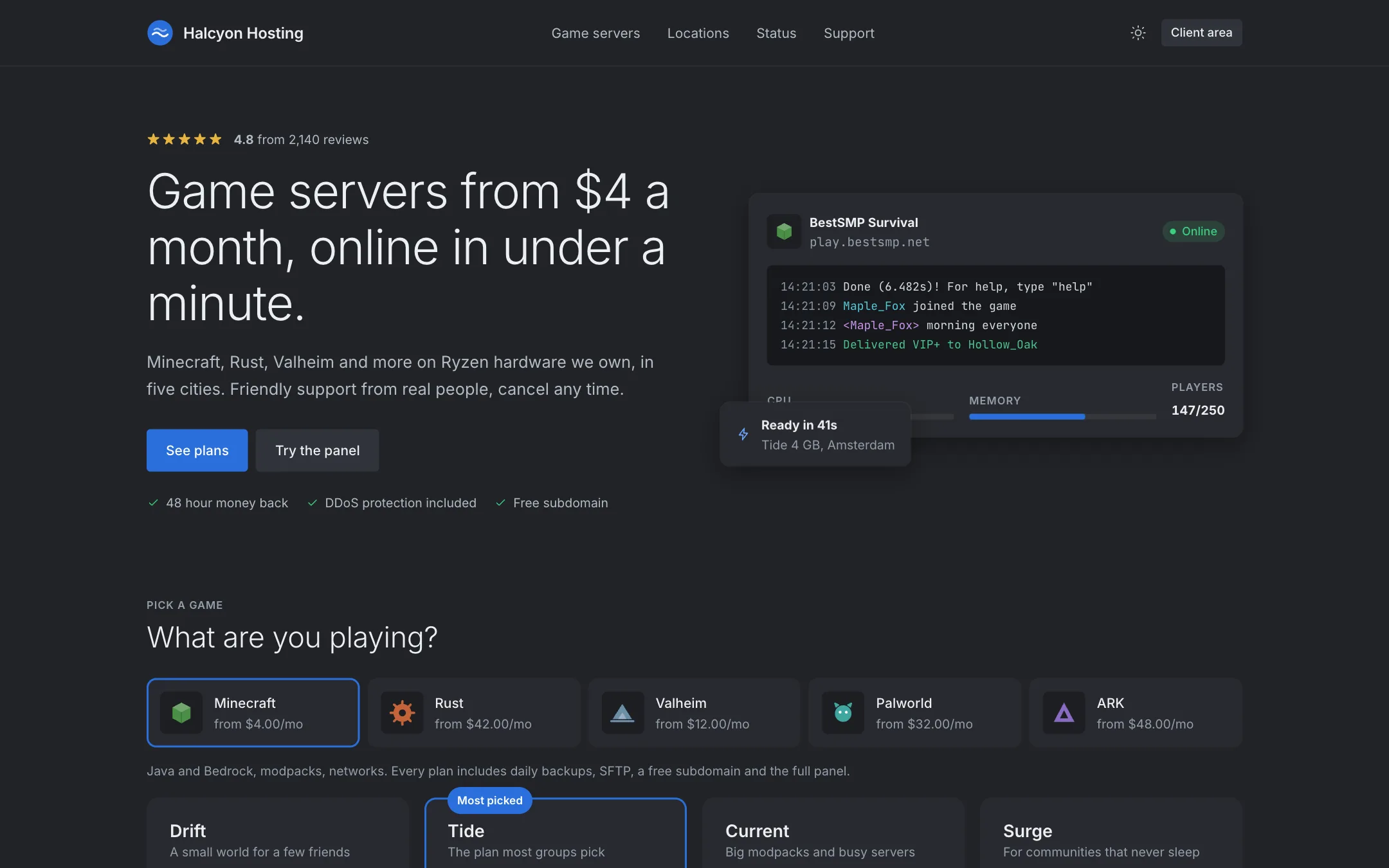This screenshot has height=868, width=1389.
Task: Choose the Palworld game card
Action: point(915,712)
